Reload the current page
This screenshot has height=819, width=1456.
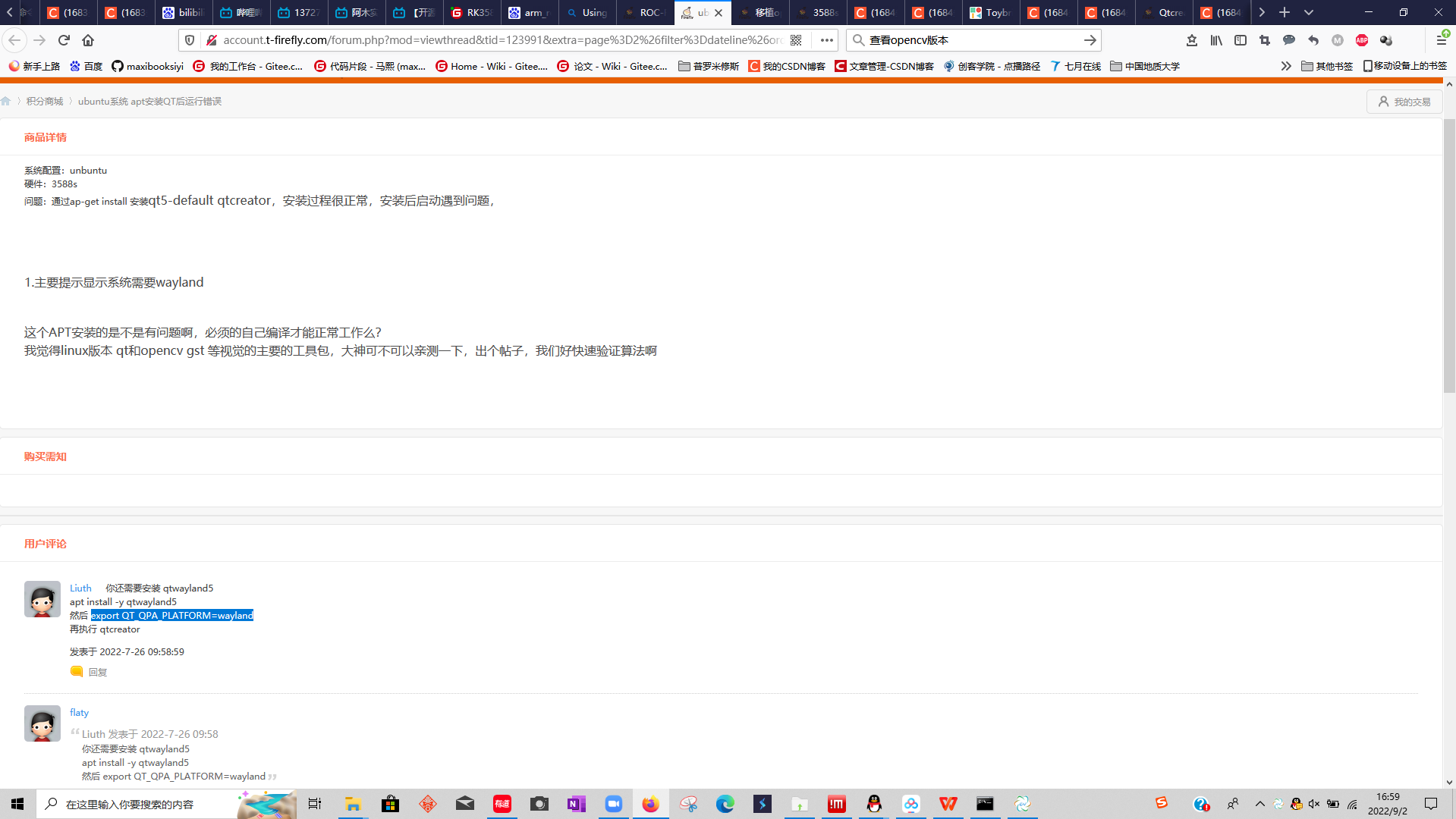pos(64,40)
